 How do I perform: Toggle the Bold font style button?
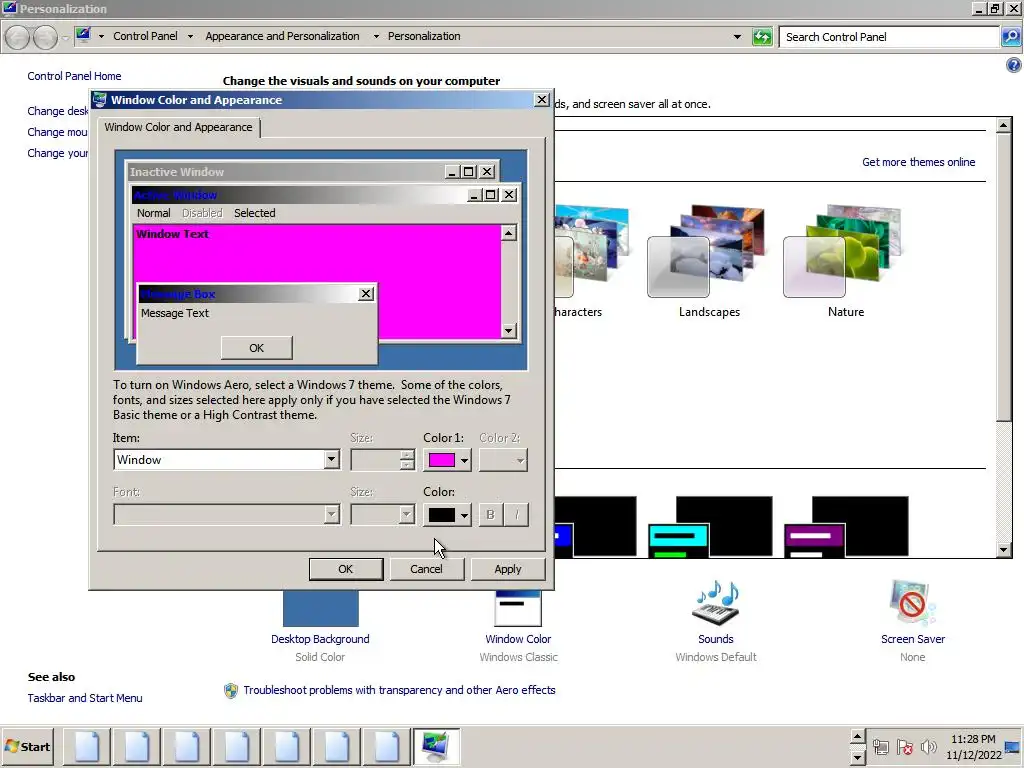(x=490, y=515)
